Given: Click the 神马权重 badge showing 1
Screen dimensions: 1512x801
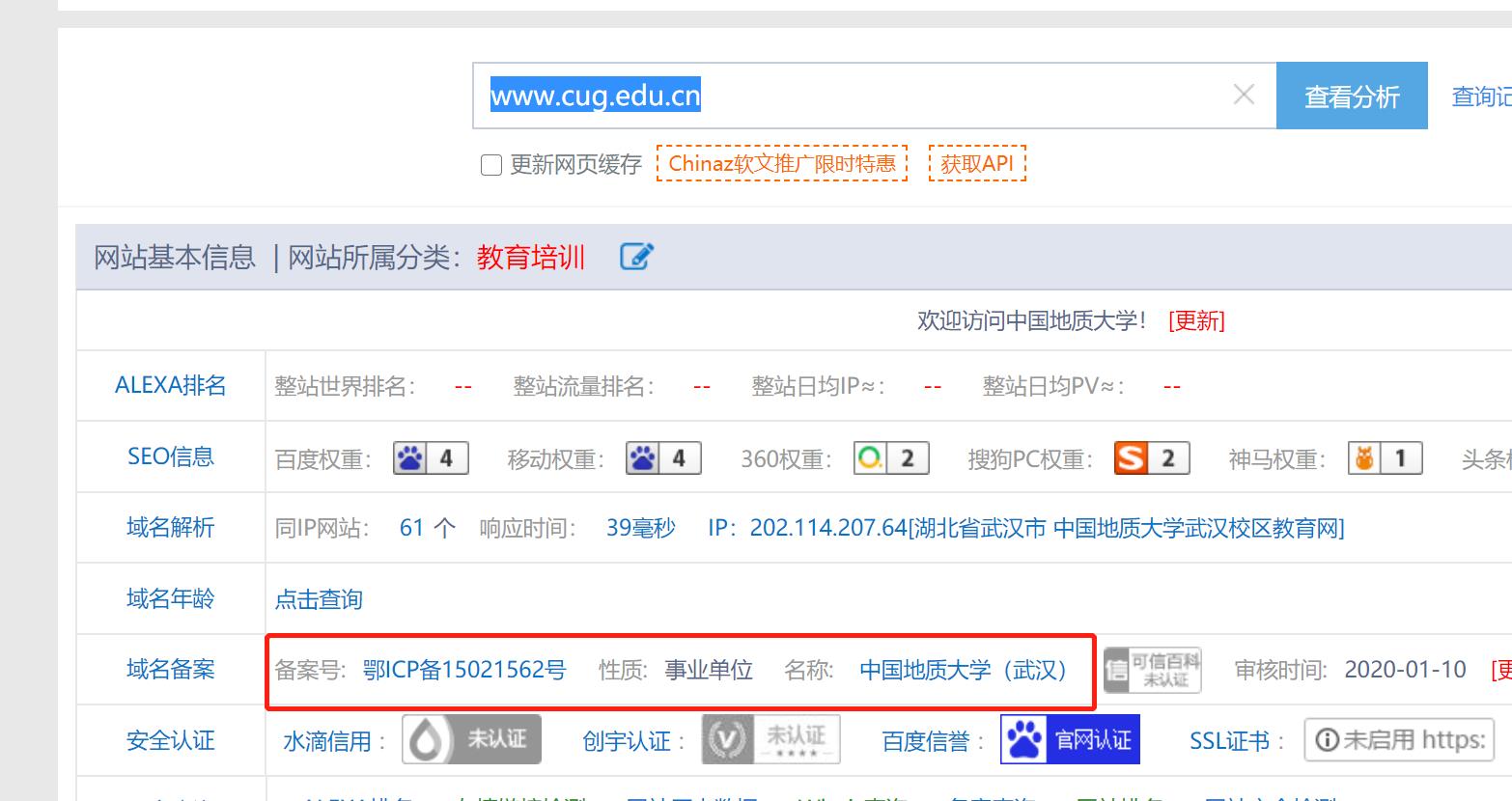Looking at the screenshot, I should coord(1386,457).
